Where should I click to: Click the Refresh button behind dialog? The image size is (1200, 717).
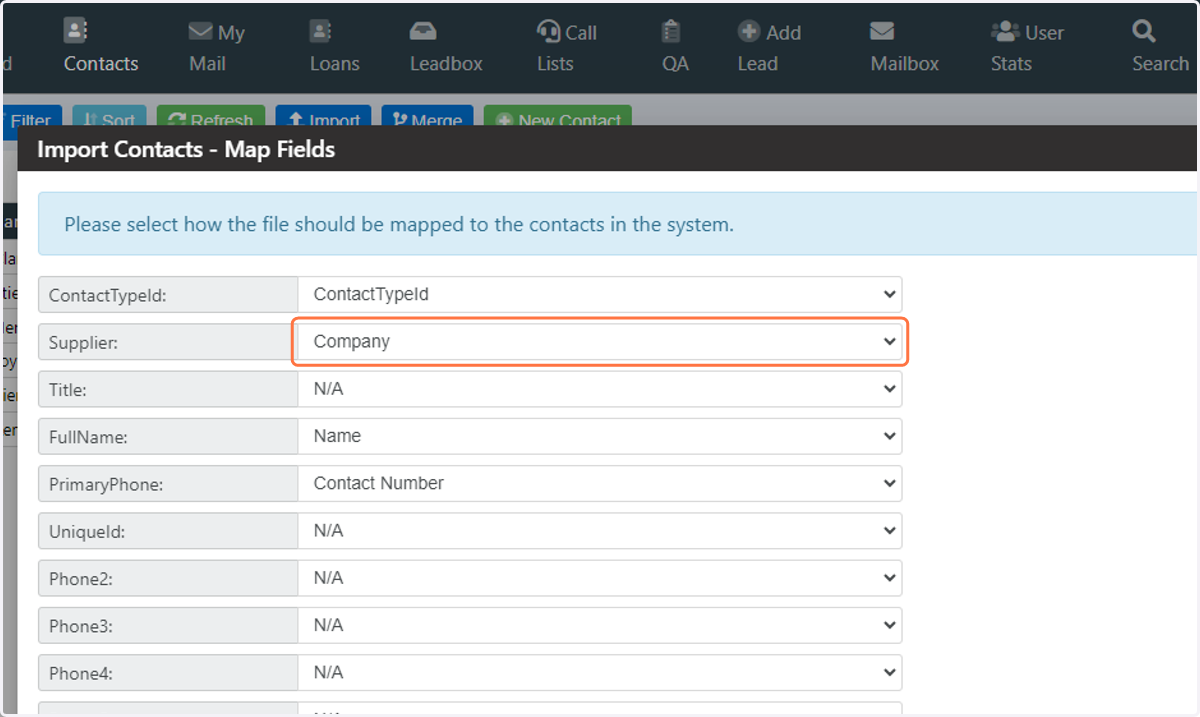(210, 116)
